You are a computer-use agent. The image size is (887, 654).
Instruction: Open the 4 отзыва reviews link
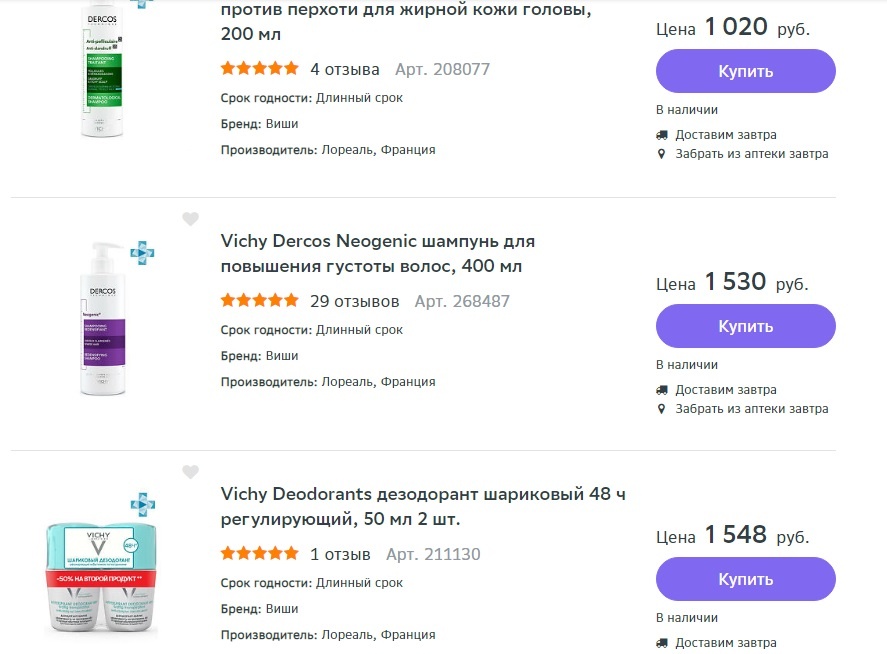pyautogui.click(x=345, y=69)
